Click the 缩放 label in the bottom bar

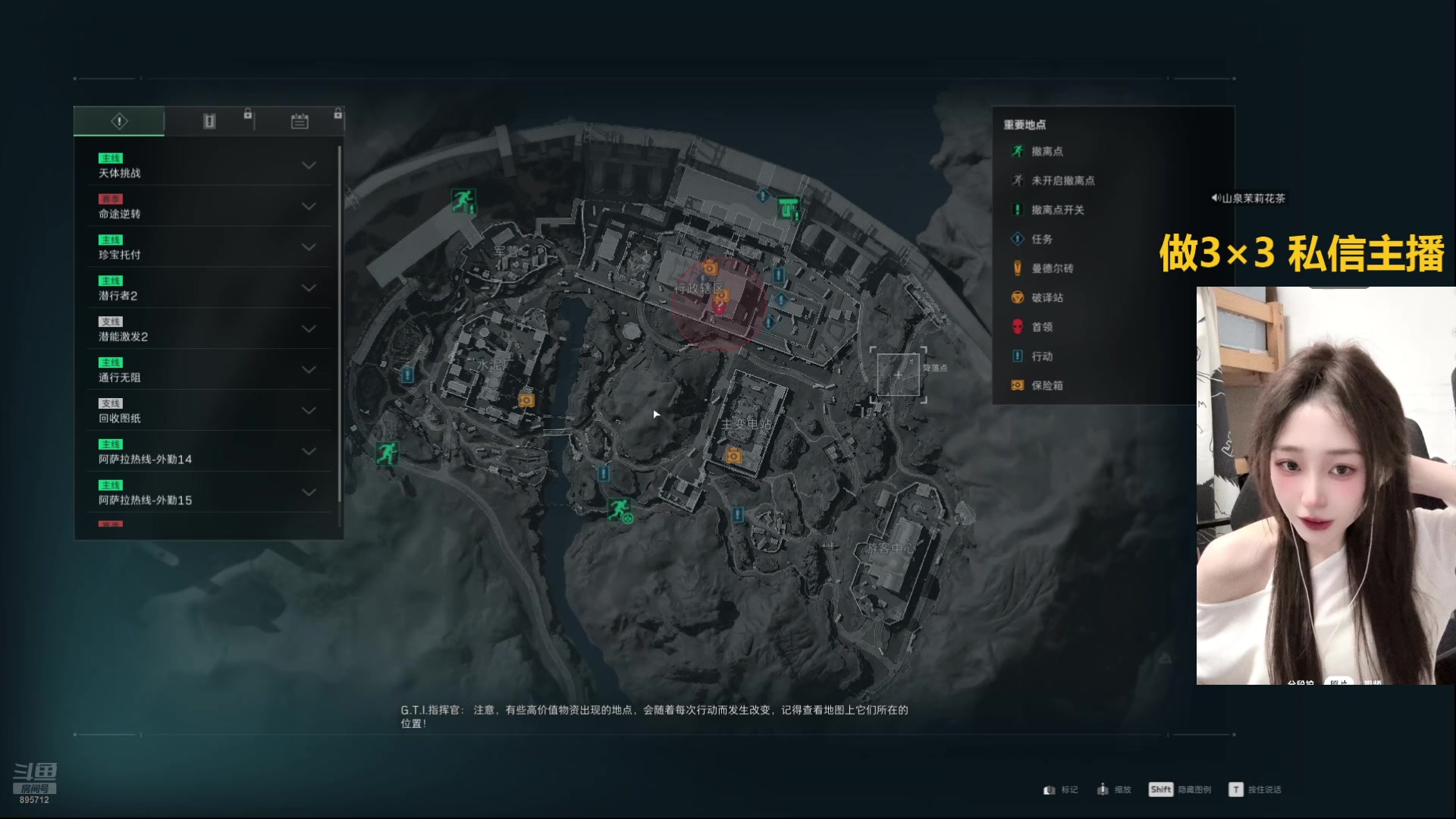[1122, 790]
